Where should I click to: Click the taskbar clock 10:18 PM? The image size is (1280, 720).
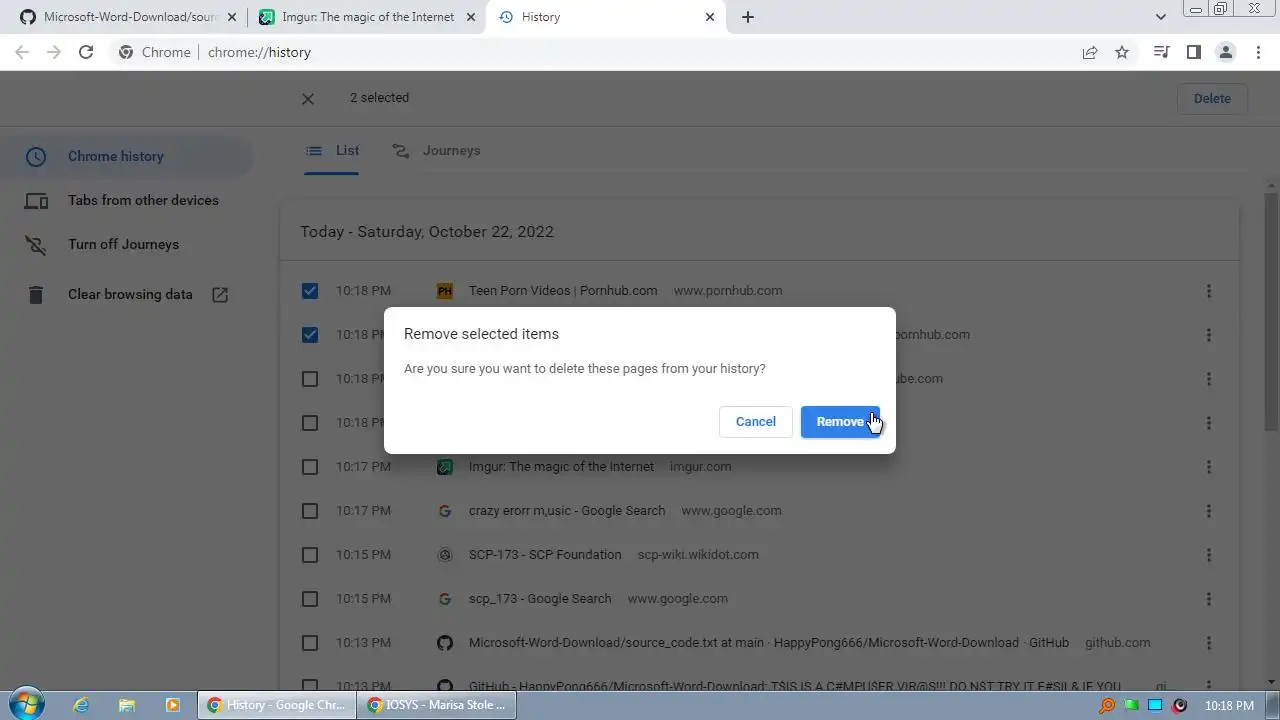click(x=1229, y=705)
